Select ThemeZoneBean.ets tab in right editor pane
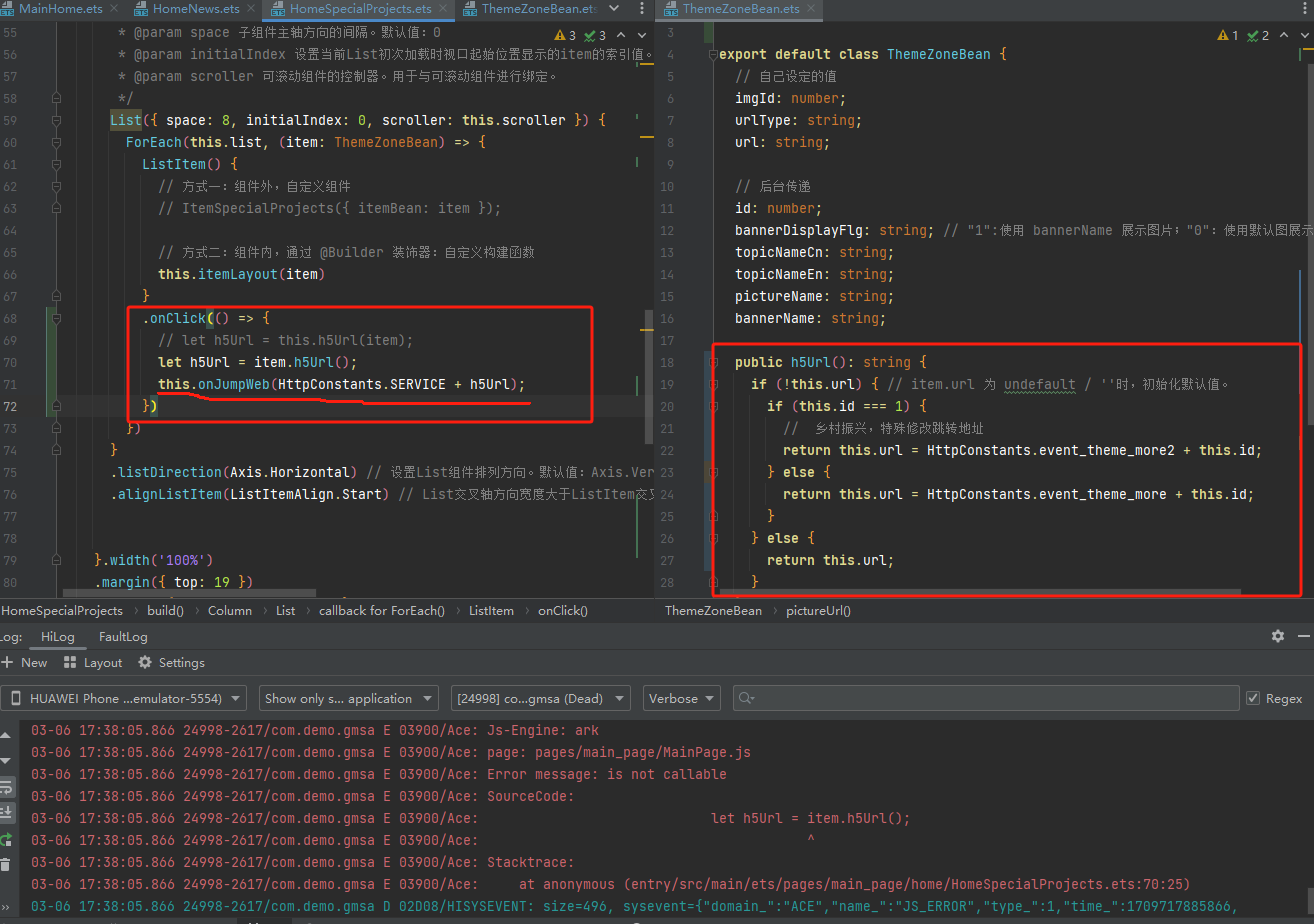This screenshot has width=1314, height=924. coord(741,9)
